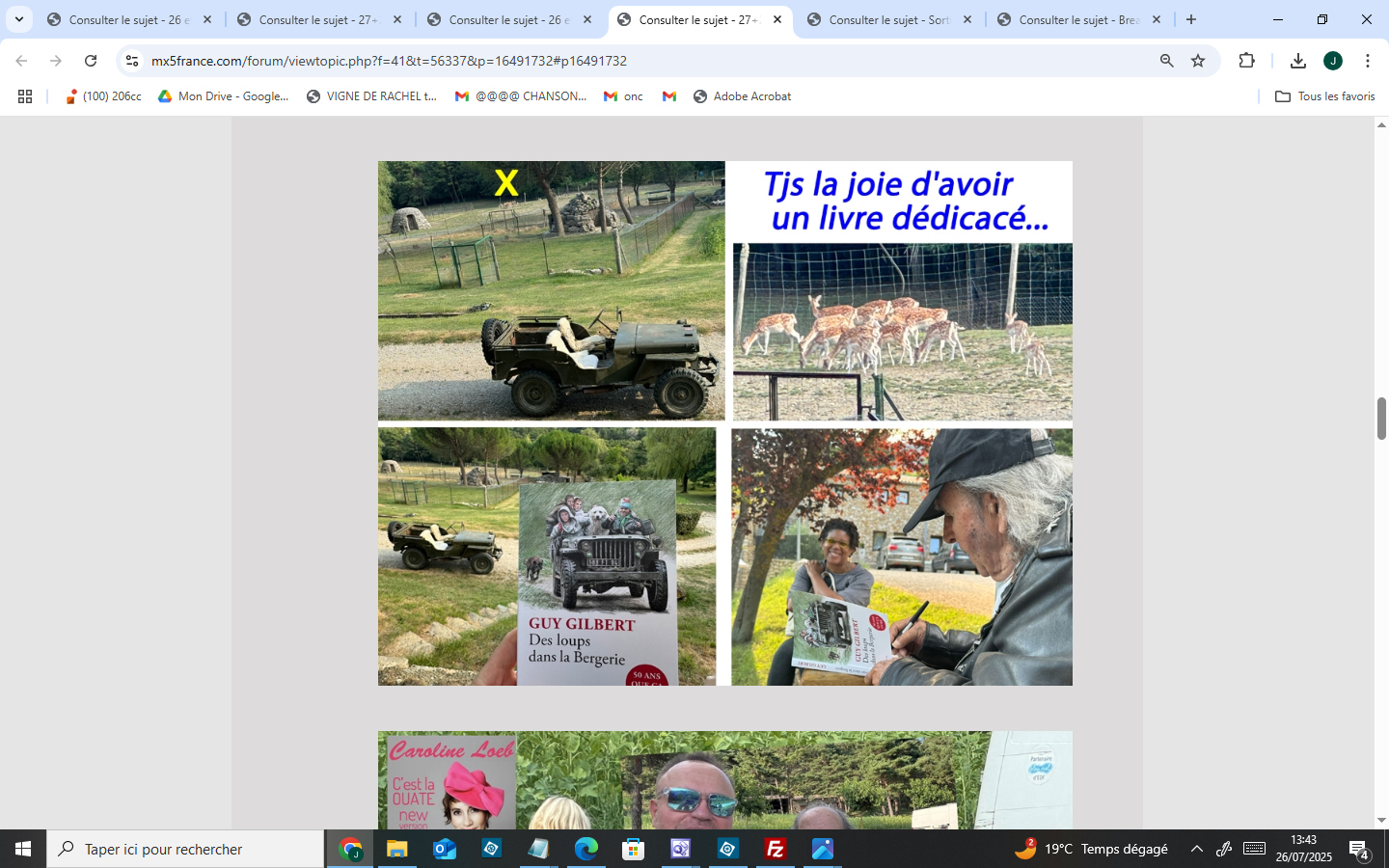
Task: Switch to the first Consulter le sujet - 26 tab
Action: click(127, 19)
